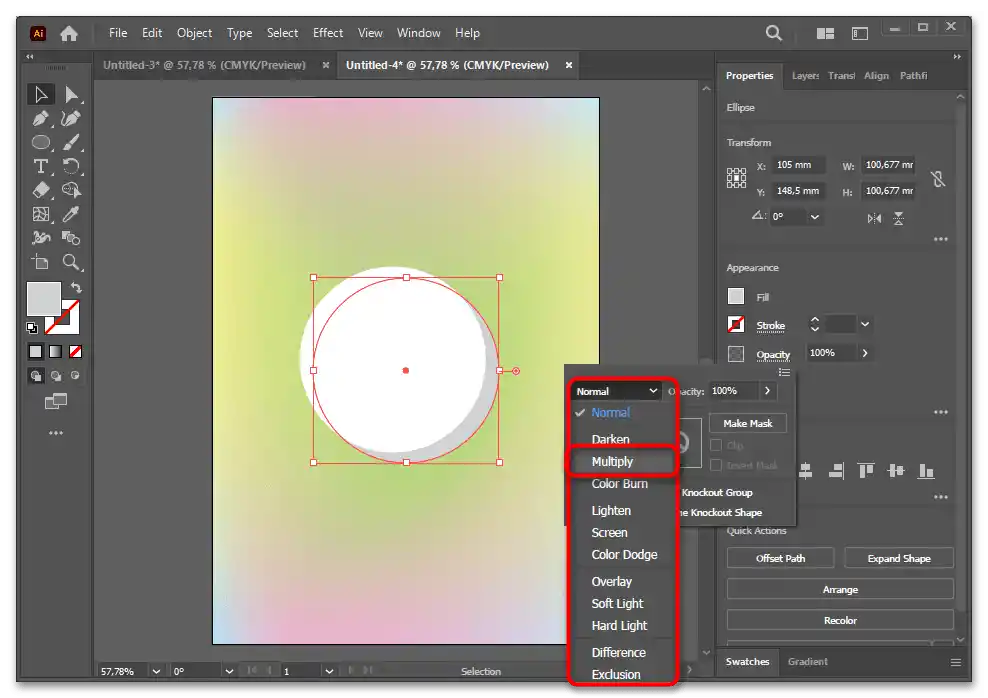
Task: Click the Make Mask button
Action: pos(747,423)
